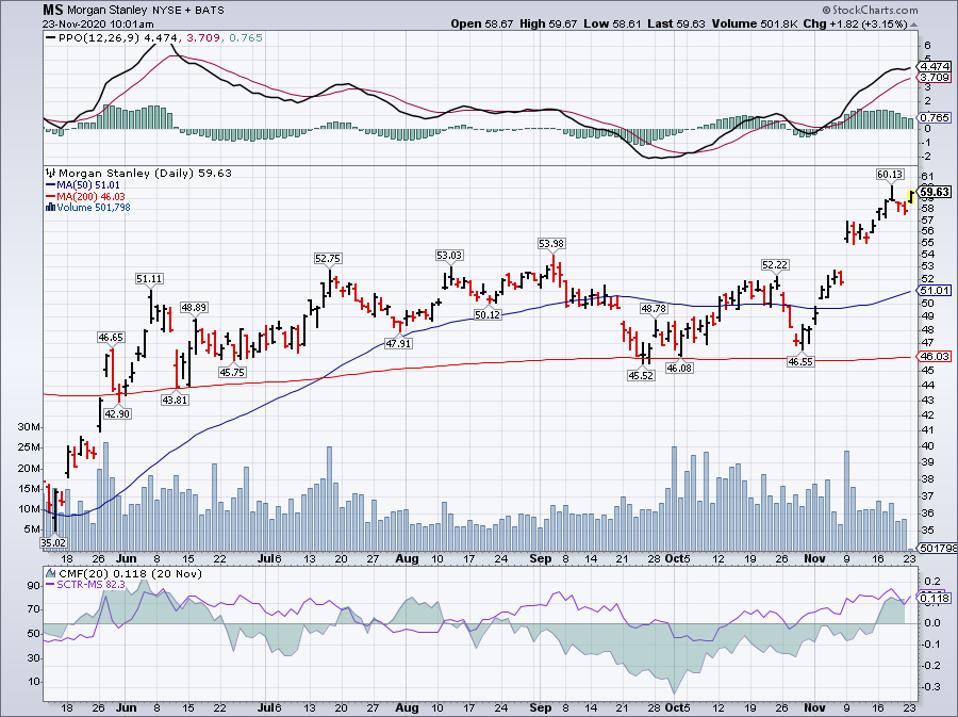958x717 pixels.
Task: Click the SCTR-MS 82.3 label
Action: 91,585
